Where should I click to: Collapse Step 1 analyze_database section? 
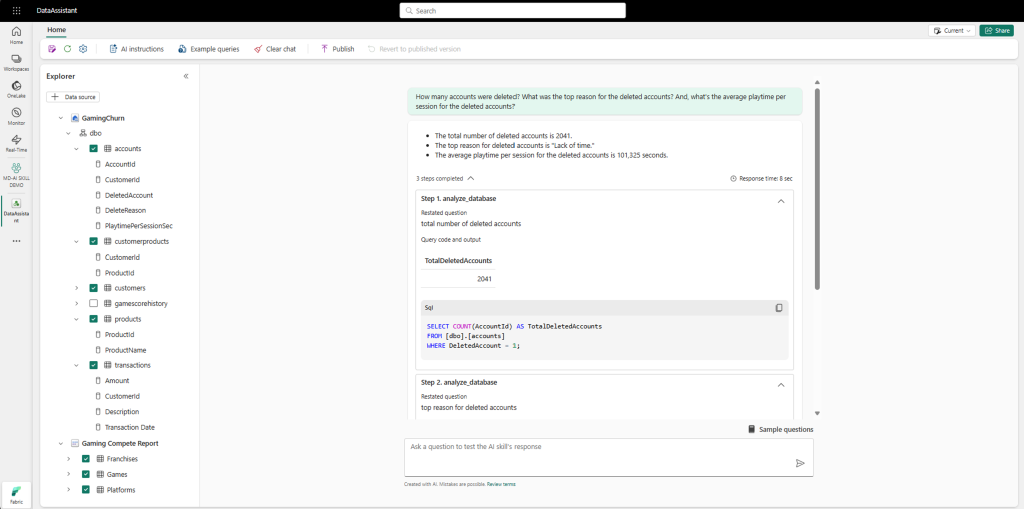click(x=780, y=201)
